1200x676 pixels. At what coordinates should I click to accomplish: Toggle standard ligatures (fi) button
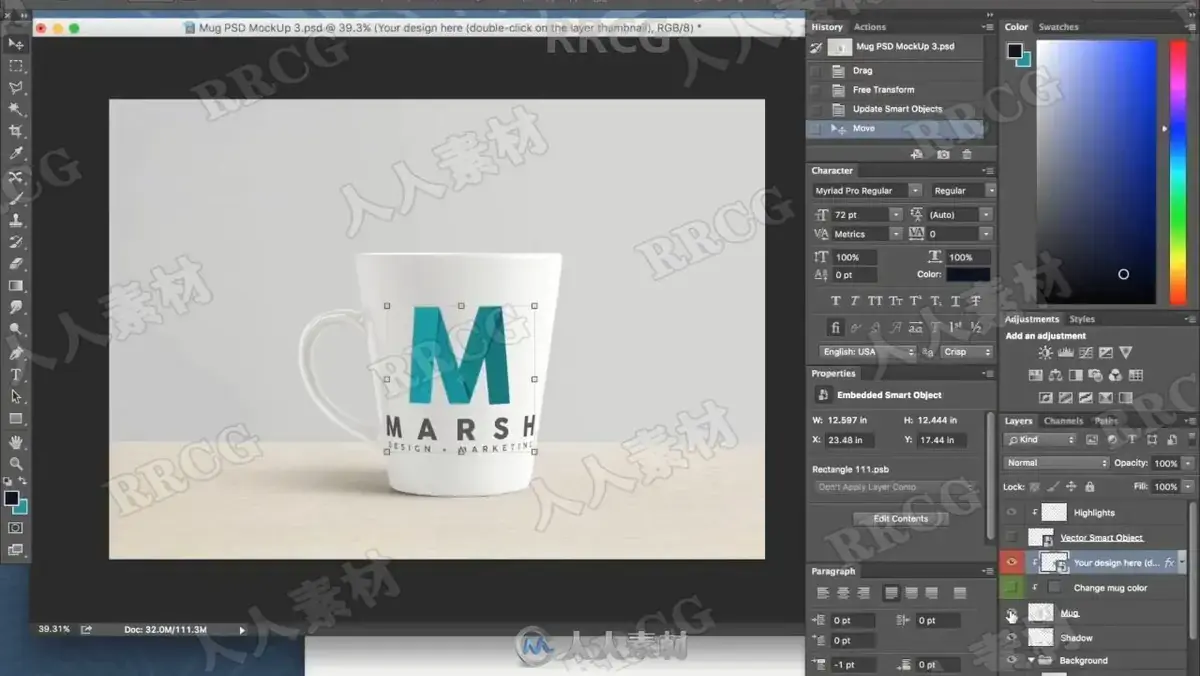(836, 327)
